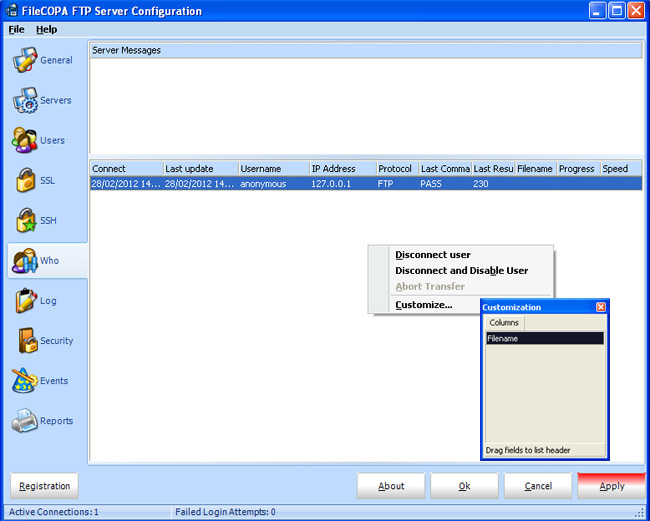
Task: Click the Connect column header
Action: pyautogui.click(x=127, y=169)
